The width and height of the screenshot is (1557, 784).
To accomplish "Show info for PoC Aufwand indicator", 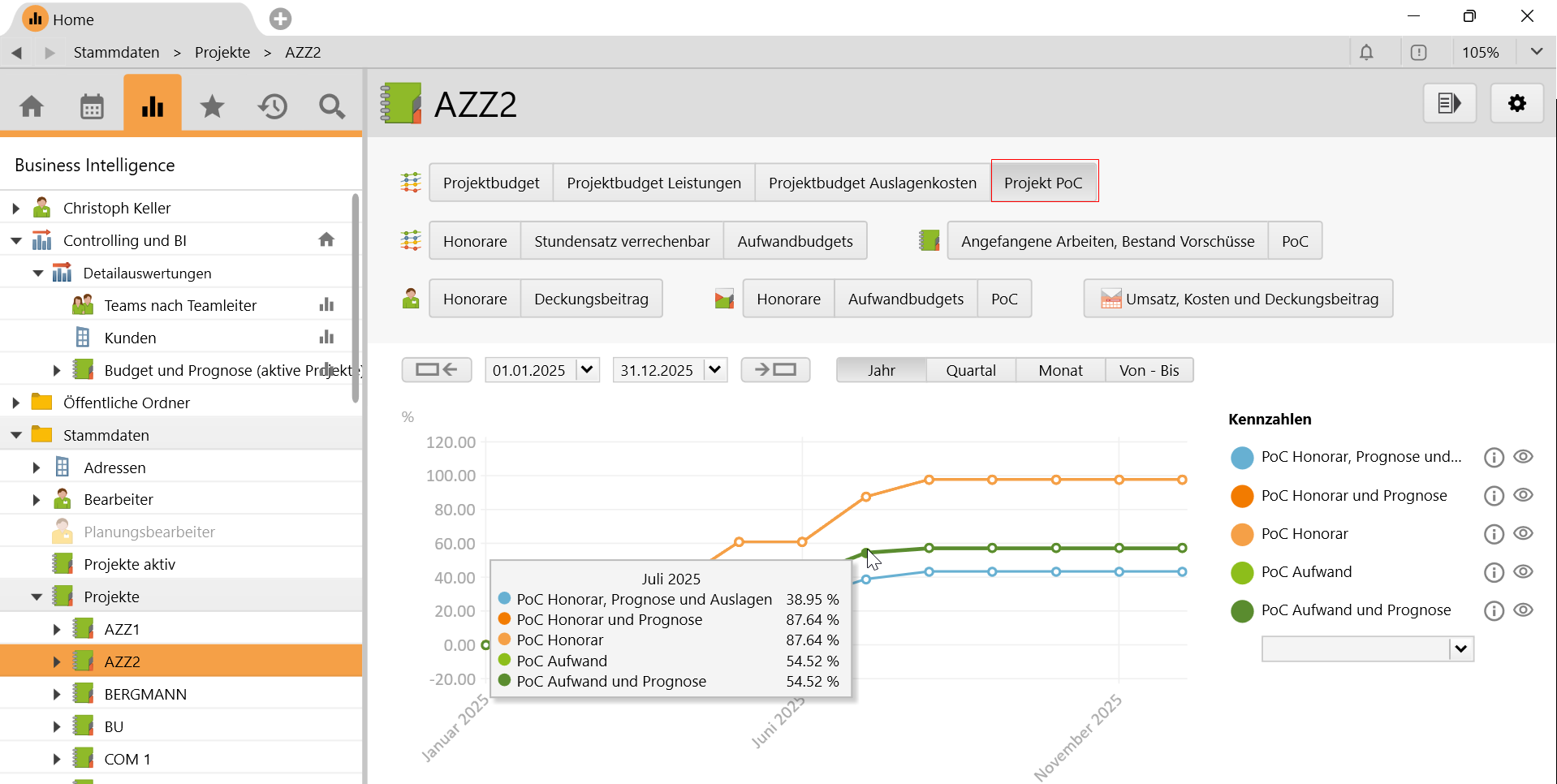I will (x=1494, y=572).
